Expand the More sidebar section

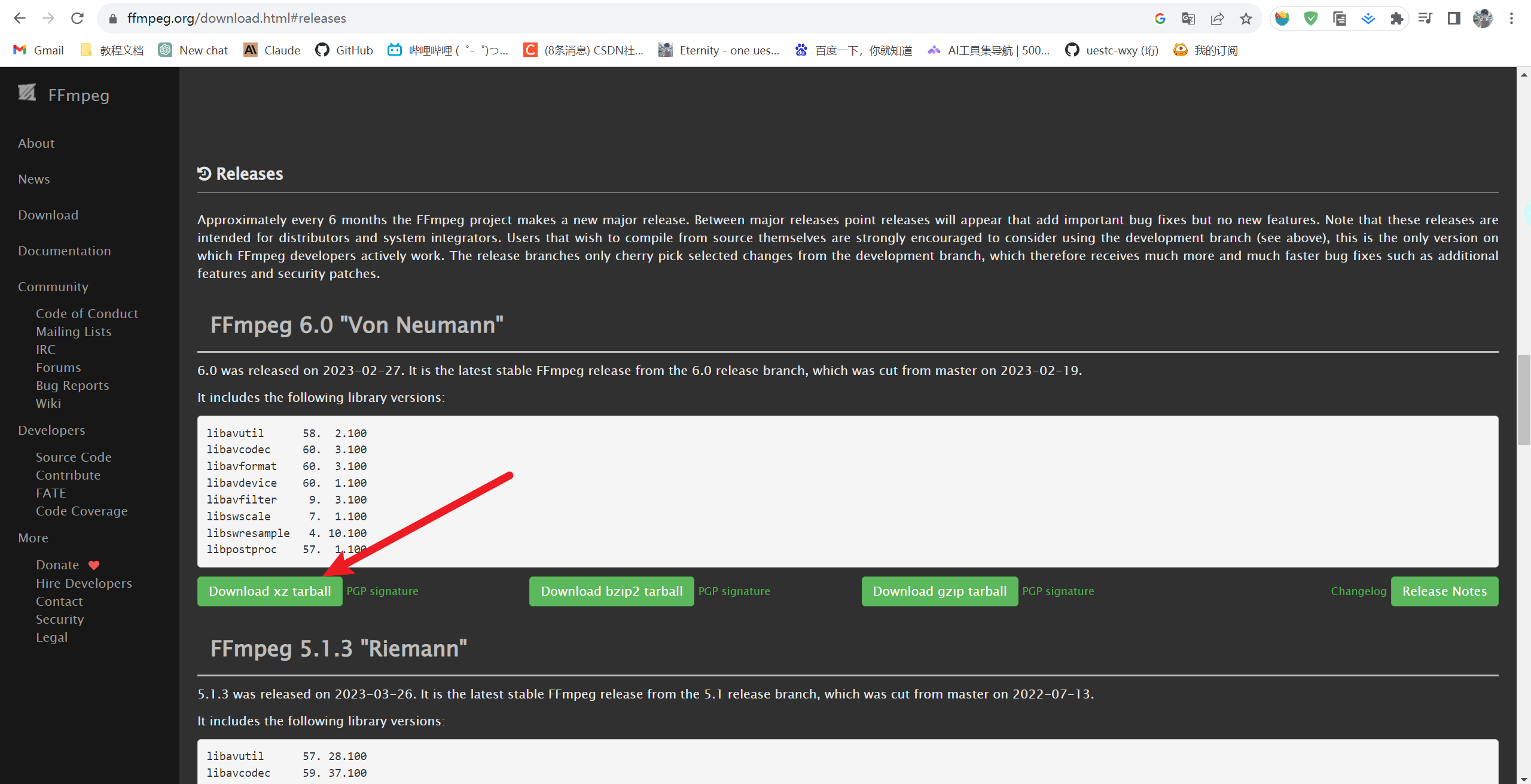click(33, 538)
